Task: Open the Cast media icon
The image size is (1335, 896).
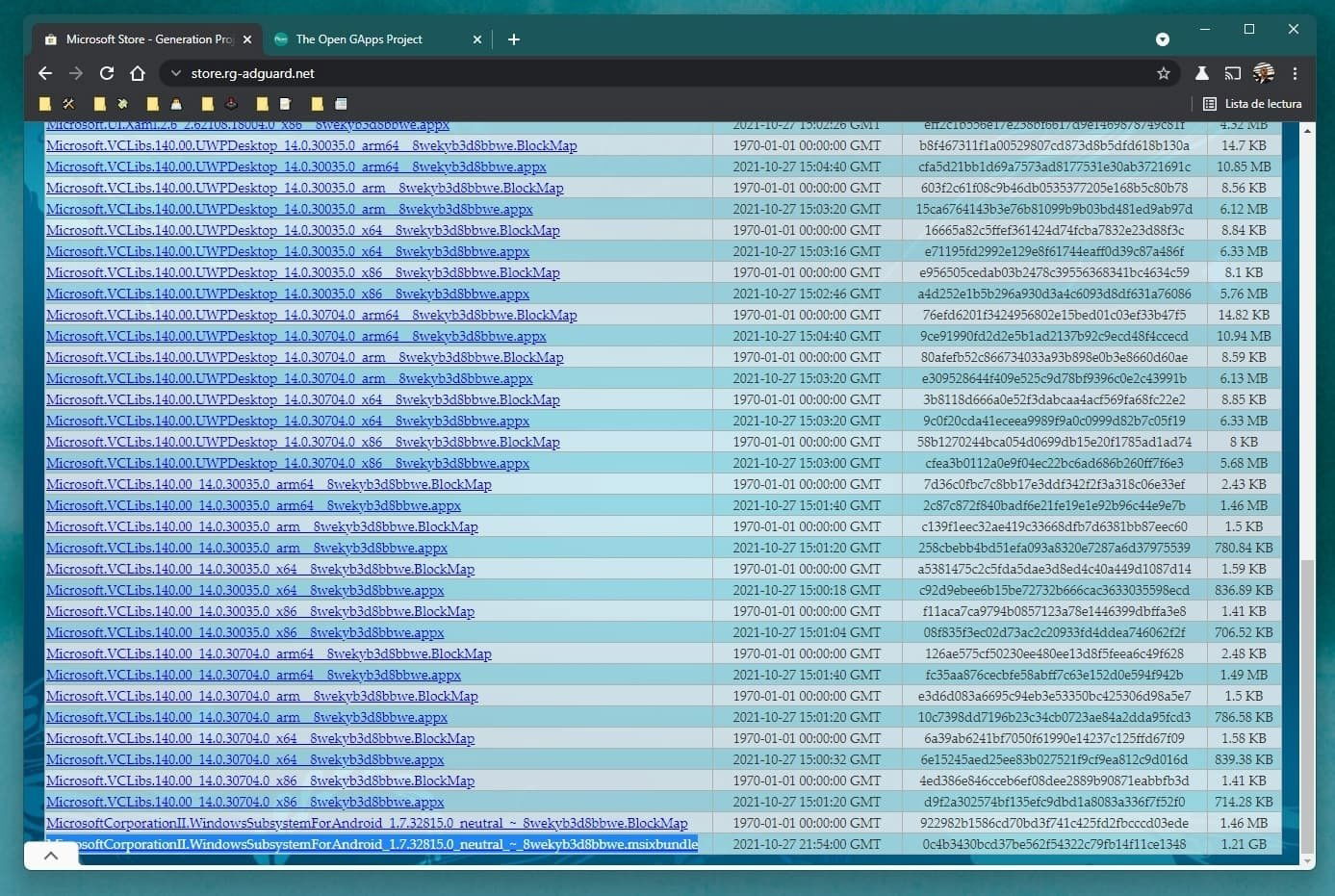Action: tap(1232, 73)
